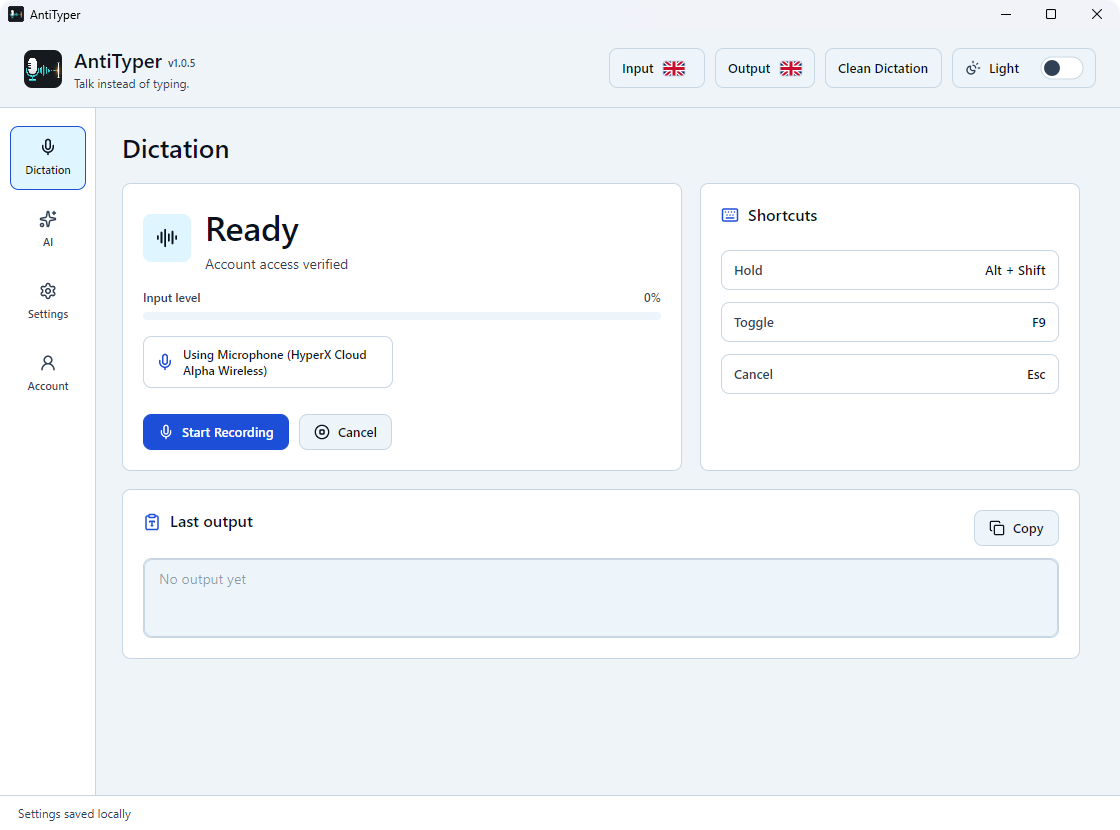Click the 'Account access verified' text
Image resolution: width=1120 pixels, height=830 pixels.
point(276,264)
